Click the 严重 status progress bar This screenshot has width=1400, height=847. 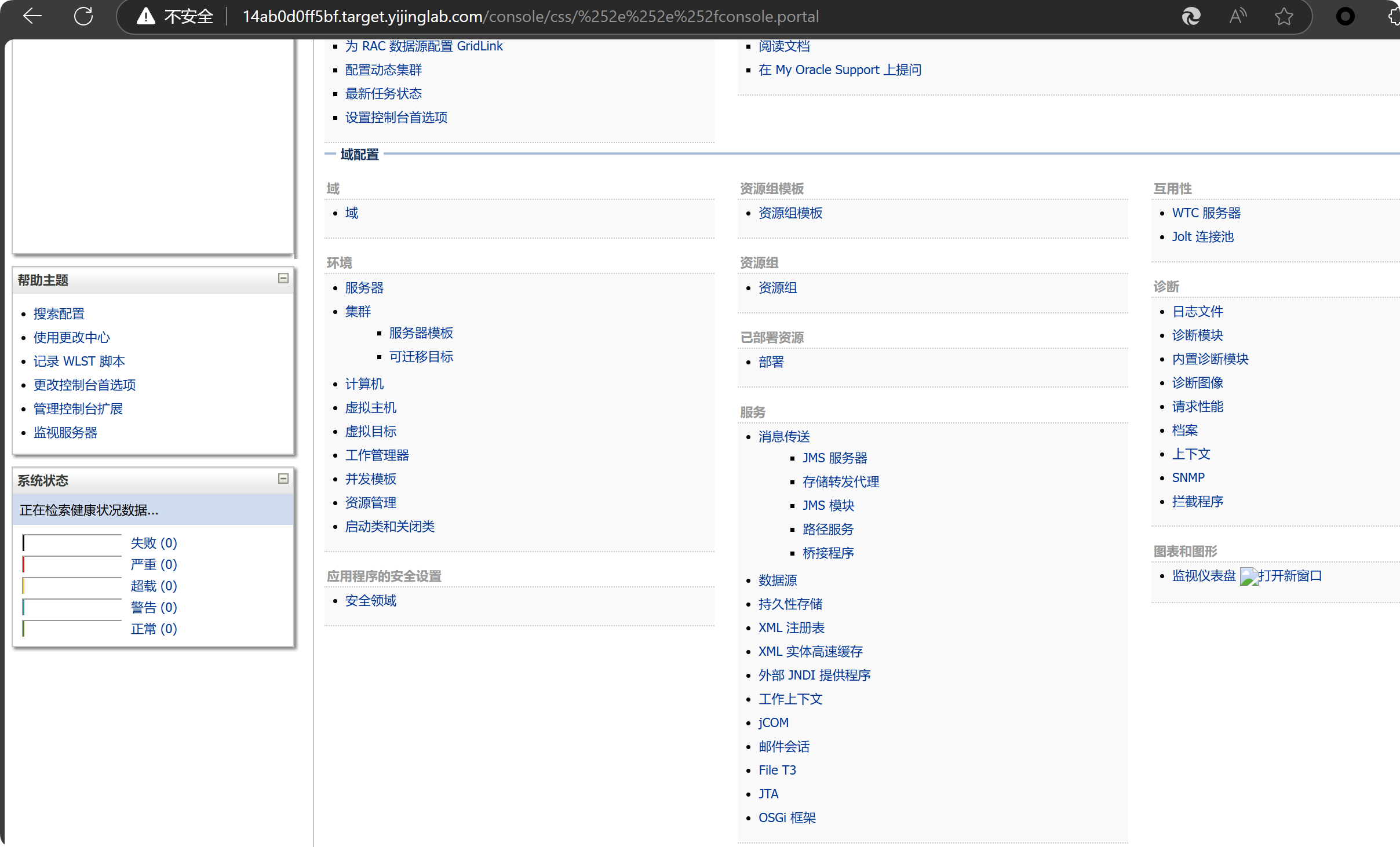72,564
